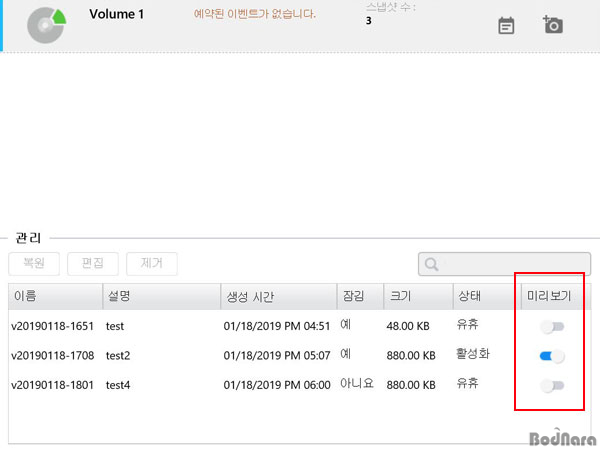The height and width of the screenshot is (449, 600).
Task: Click the 미리보기 column header
Action: click(552, 296)
